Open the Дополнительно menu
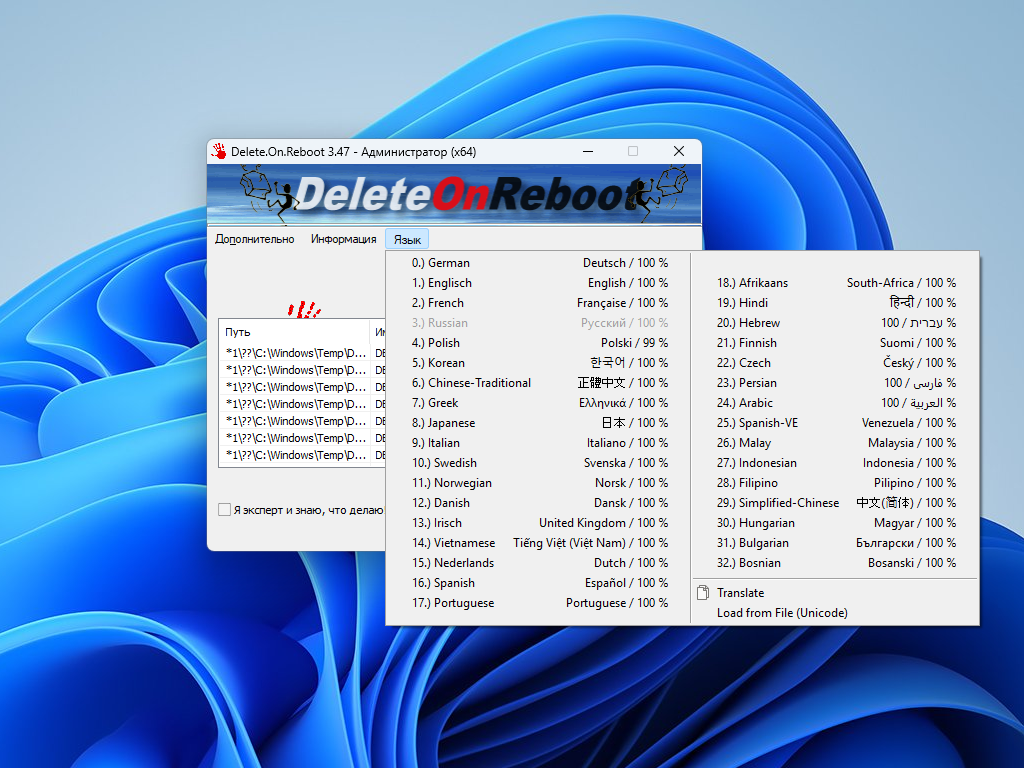1024x768 pixels. [x=254, y=239]
